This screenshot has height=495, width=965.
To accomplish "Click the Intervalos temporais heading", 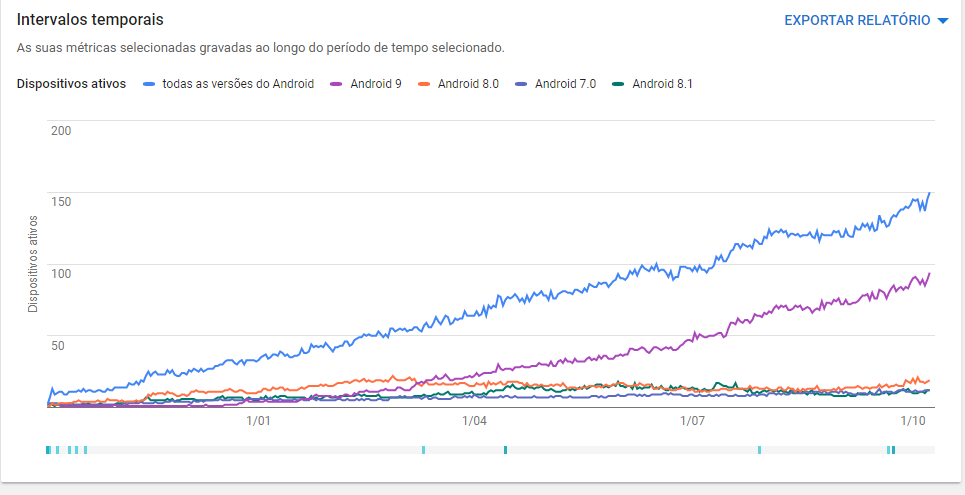I will (90, 20).
